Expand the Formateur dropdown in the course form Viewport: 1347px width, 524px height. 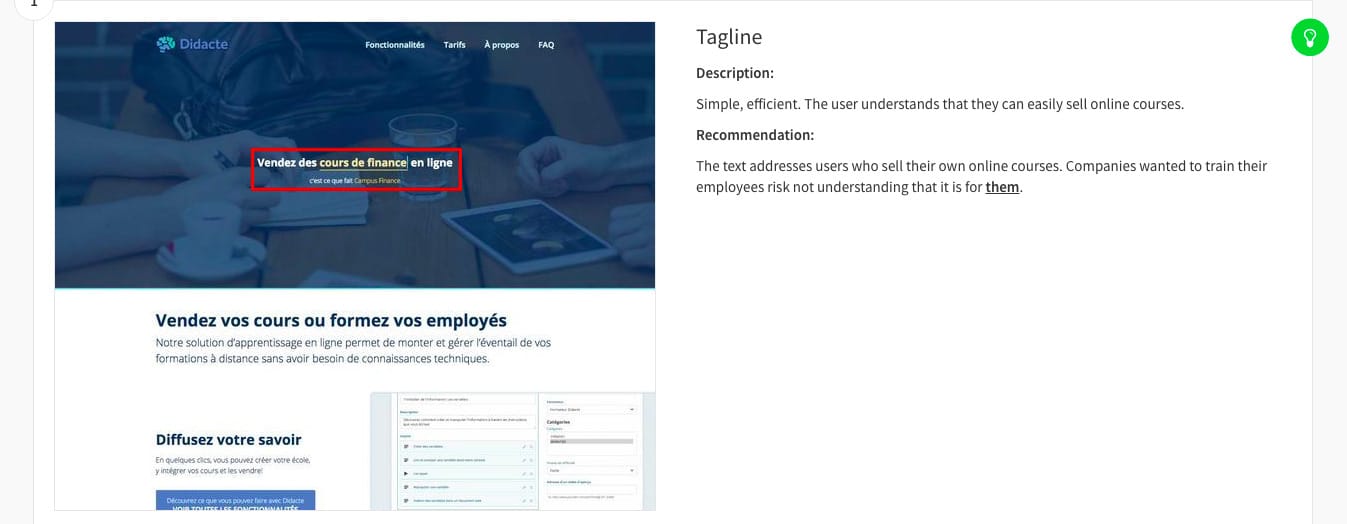click(591, 409)
